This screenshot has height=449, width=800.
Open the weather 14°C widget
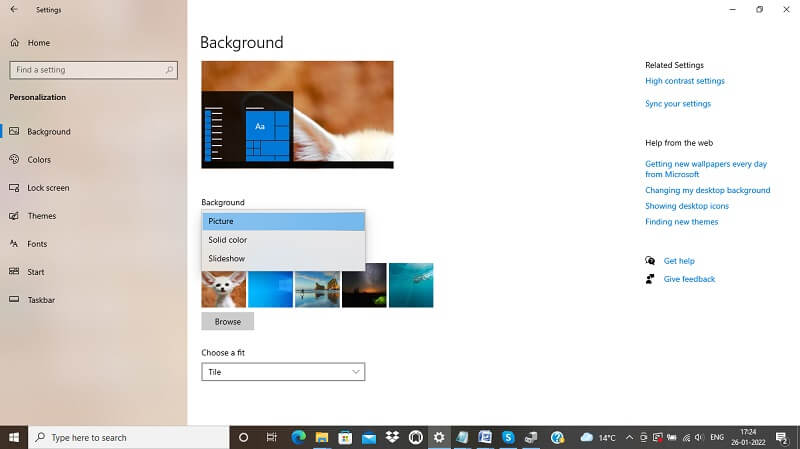click(x=598, y=438)
